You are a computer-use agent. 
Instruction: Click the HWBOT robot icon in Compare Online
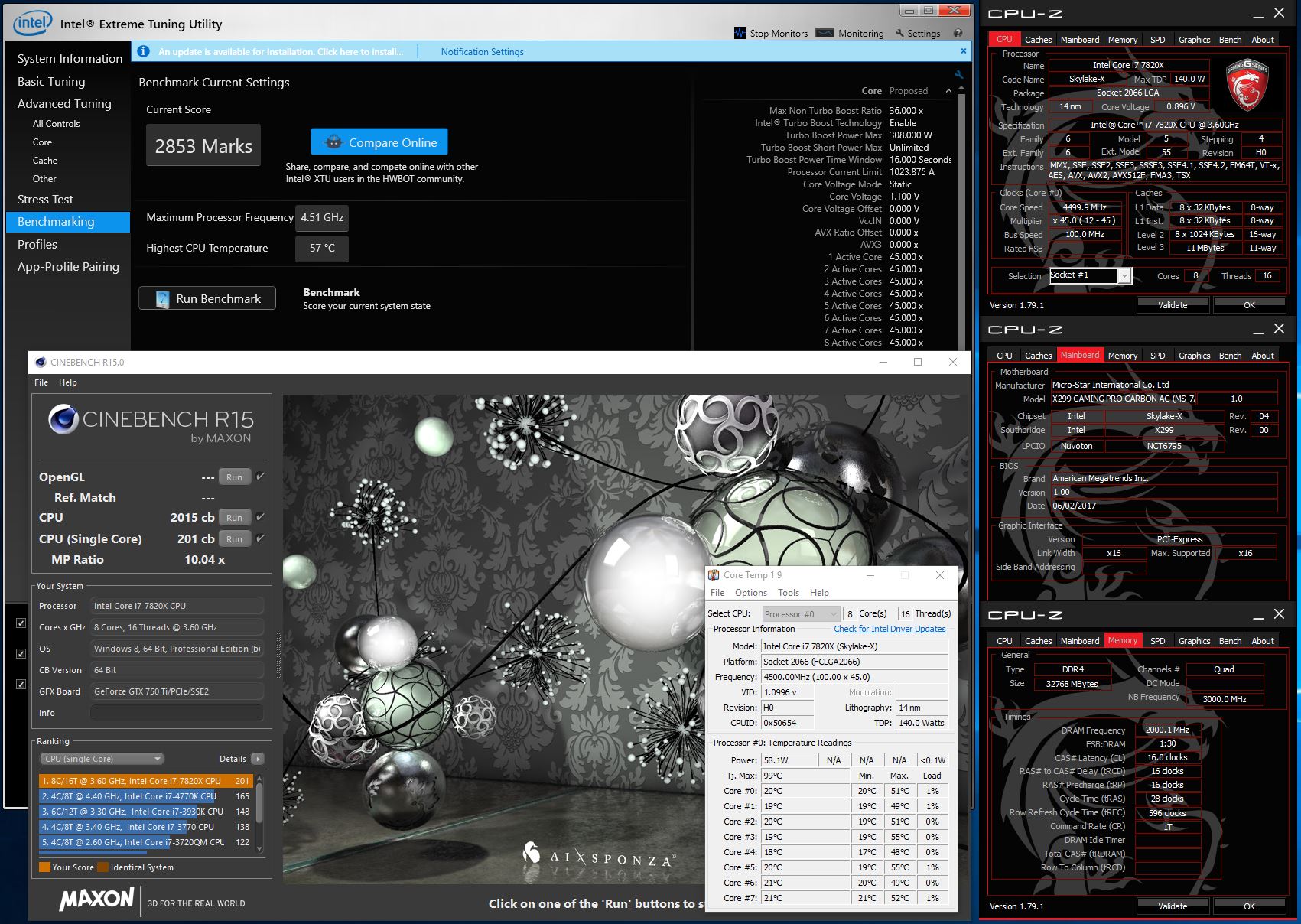(x=333, y=142)
